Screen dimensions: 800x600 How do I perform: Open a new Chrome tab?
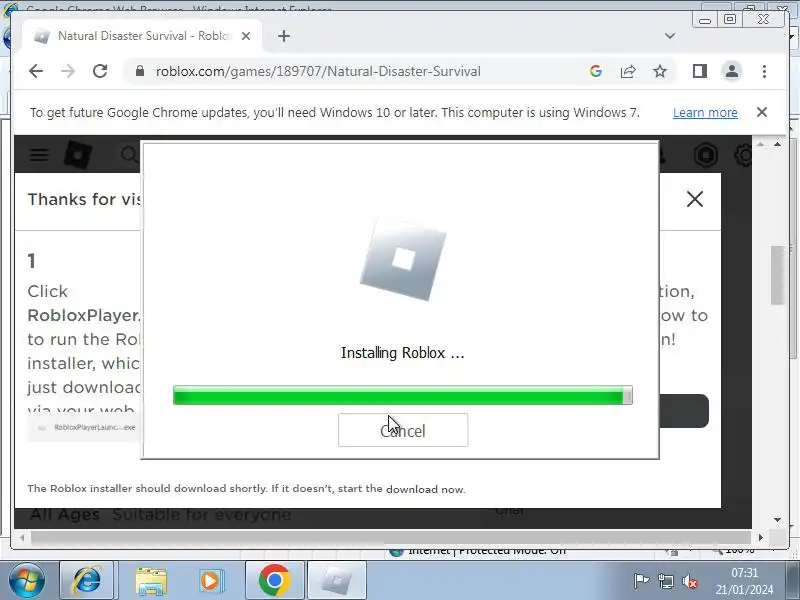click(284, 36)
